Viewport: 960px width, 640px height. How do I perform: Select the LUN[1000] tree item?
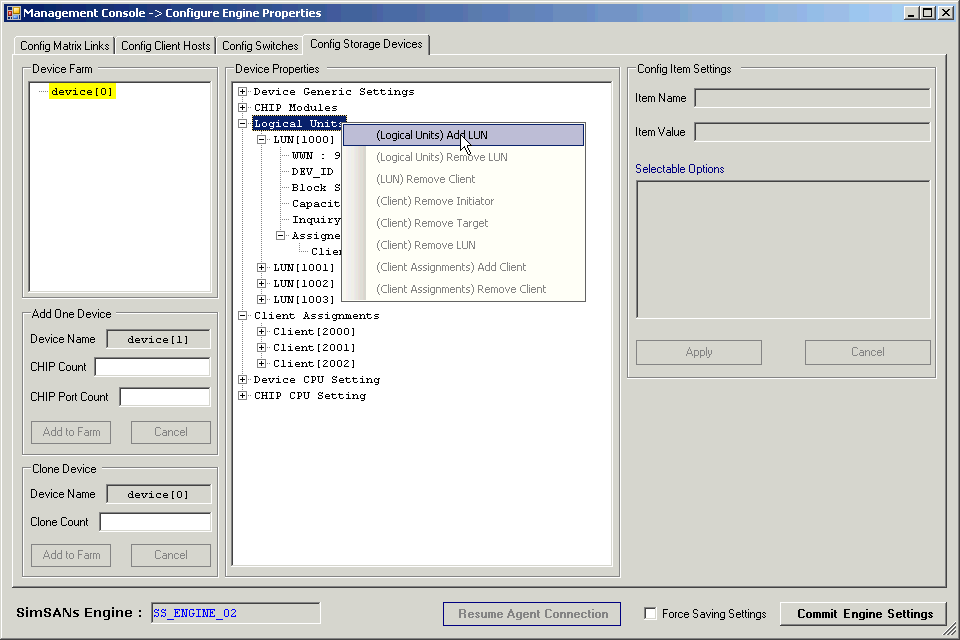(x=304, y=140)
